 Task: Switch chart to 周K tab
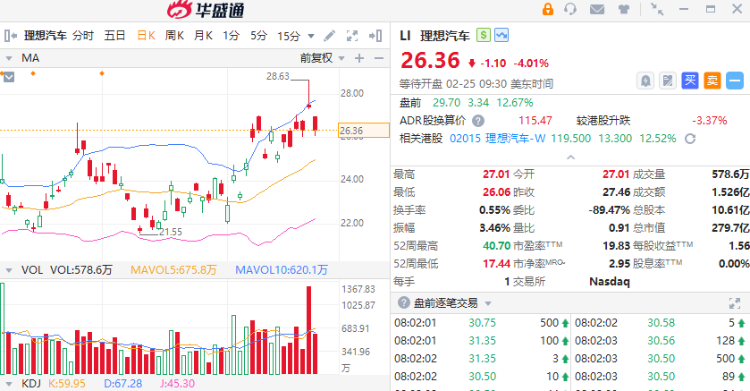[174, 35]
